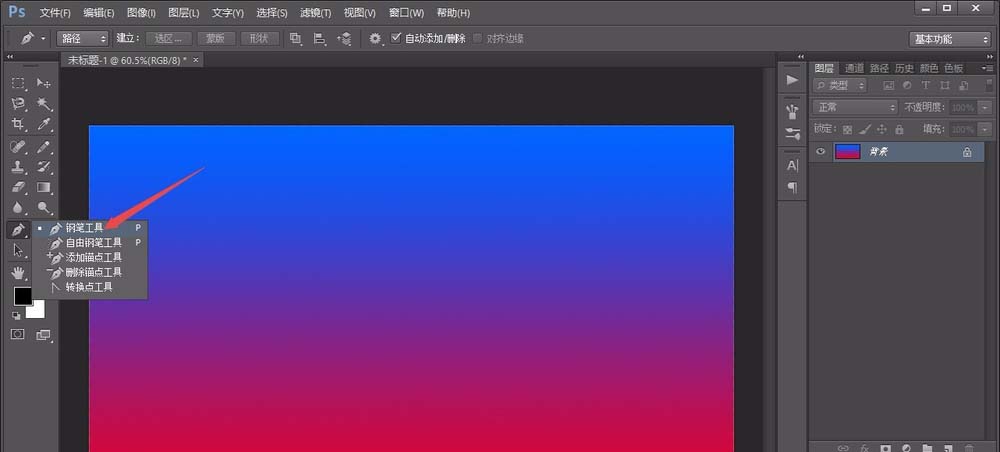
Task: Open path operations in options bar
Action: pyautogui.click(x=295, y=38)
